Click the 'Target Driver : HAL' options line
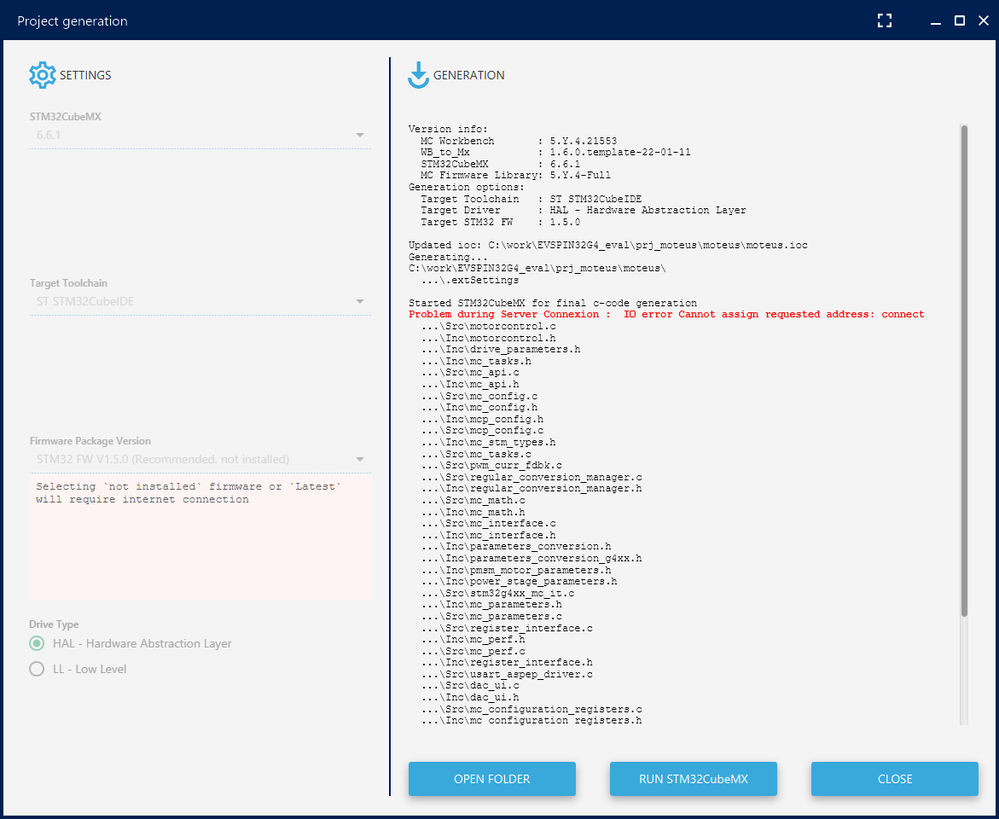Viewport: 999px width, 819px height. coord(583,210)
